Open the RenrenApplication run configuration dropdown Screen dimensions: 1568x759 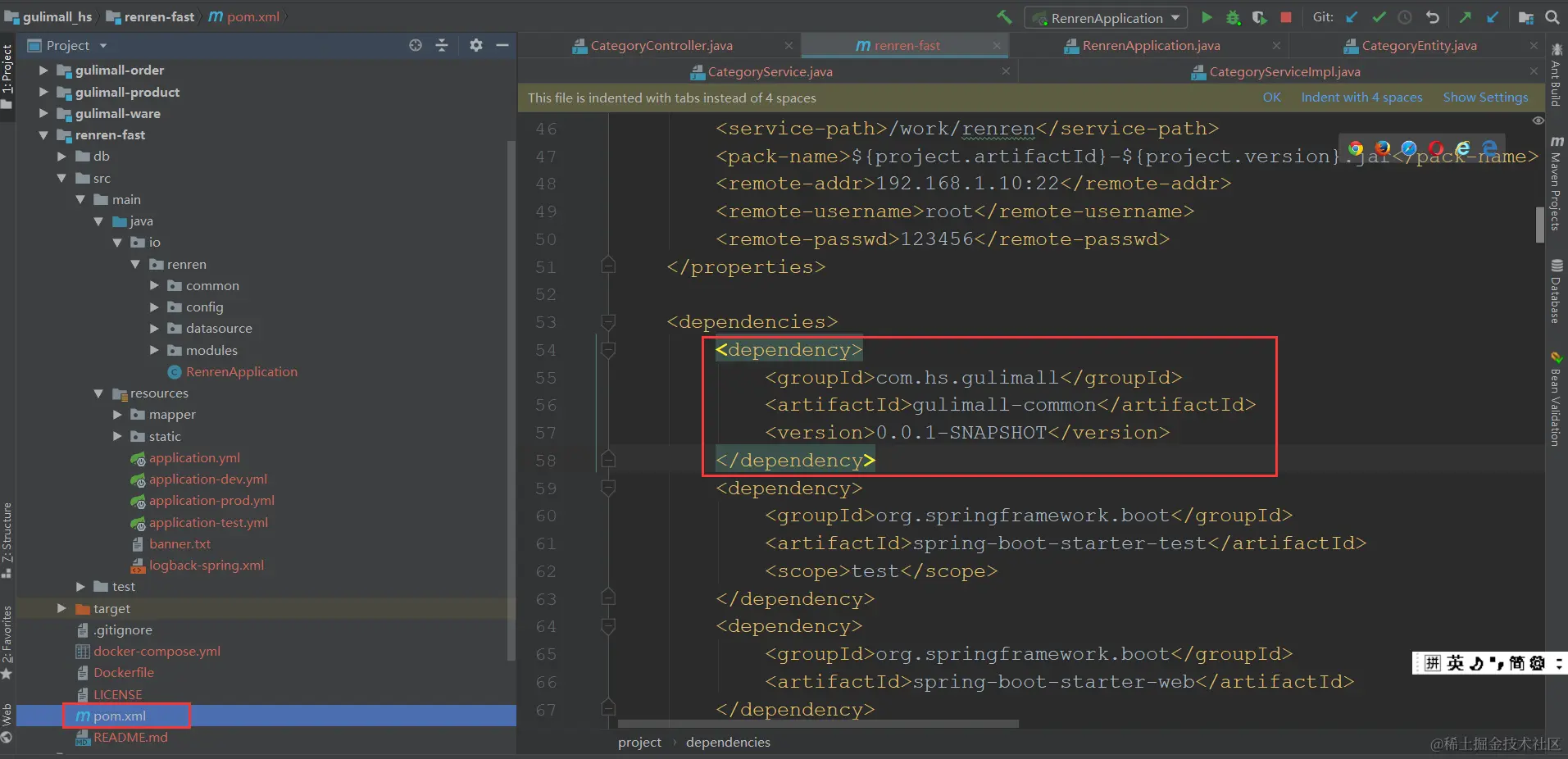coord(1106,17)
